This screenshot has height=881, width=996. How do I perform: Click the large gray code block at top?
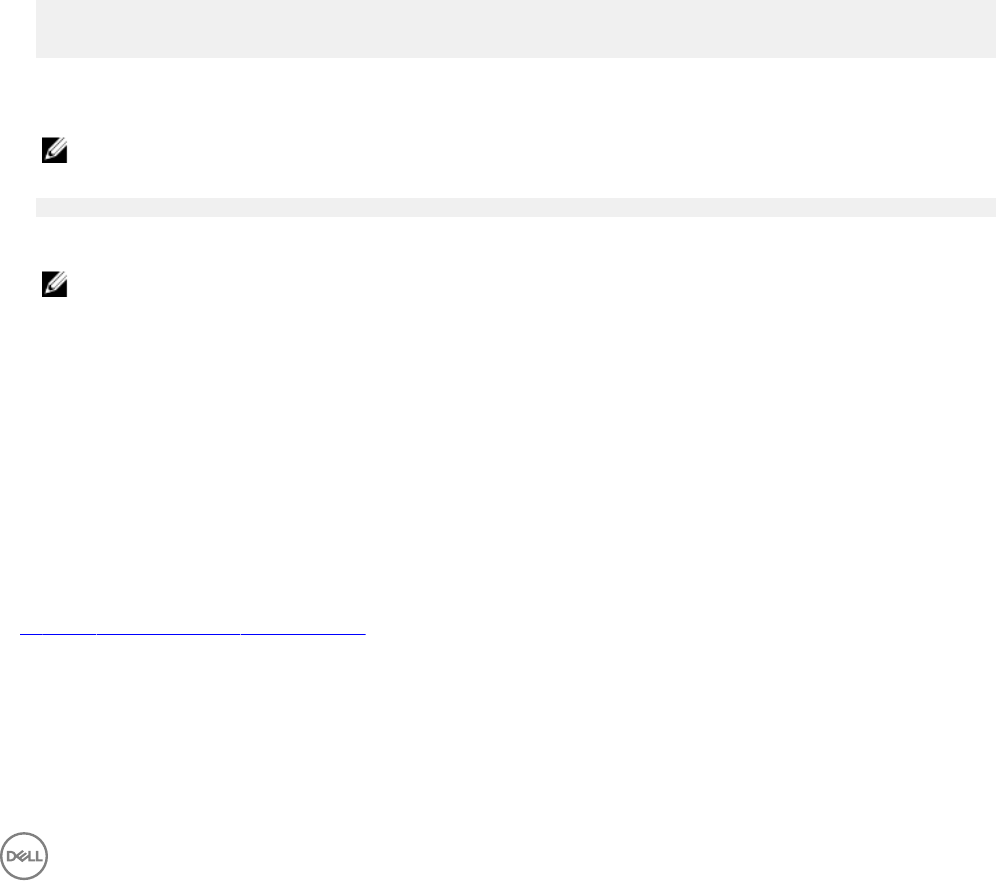pos(516,28)
